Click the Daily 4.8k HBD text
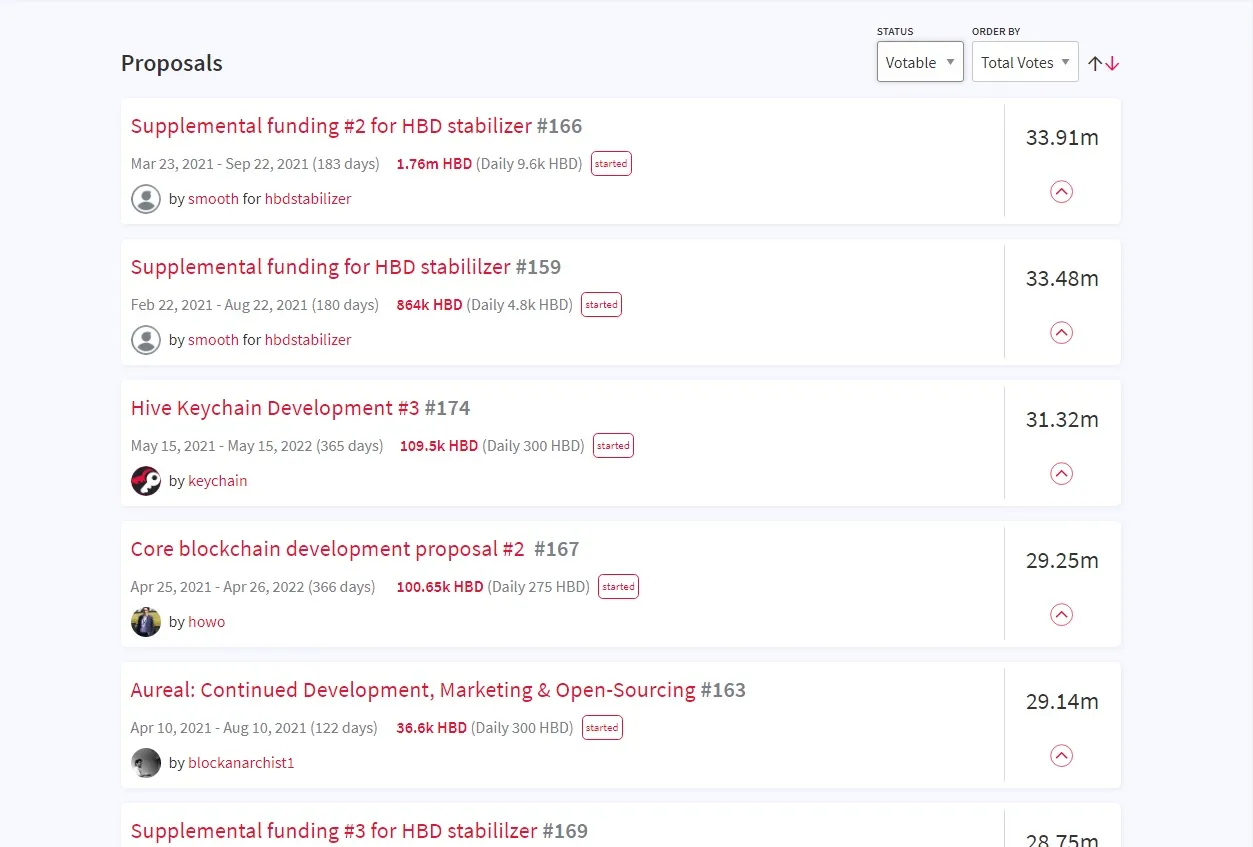This screenshot has height=847, width=1253. pyautogui.click(x=520, y=305)
